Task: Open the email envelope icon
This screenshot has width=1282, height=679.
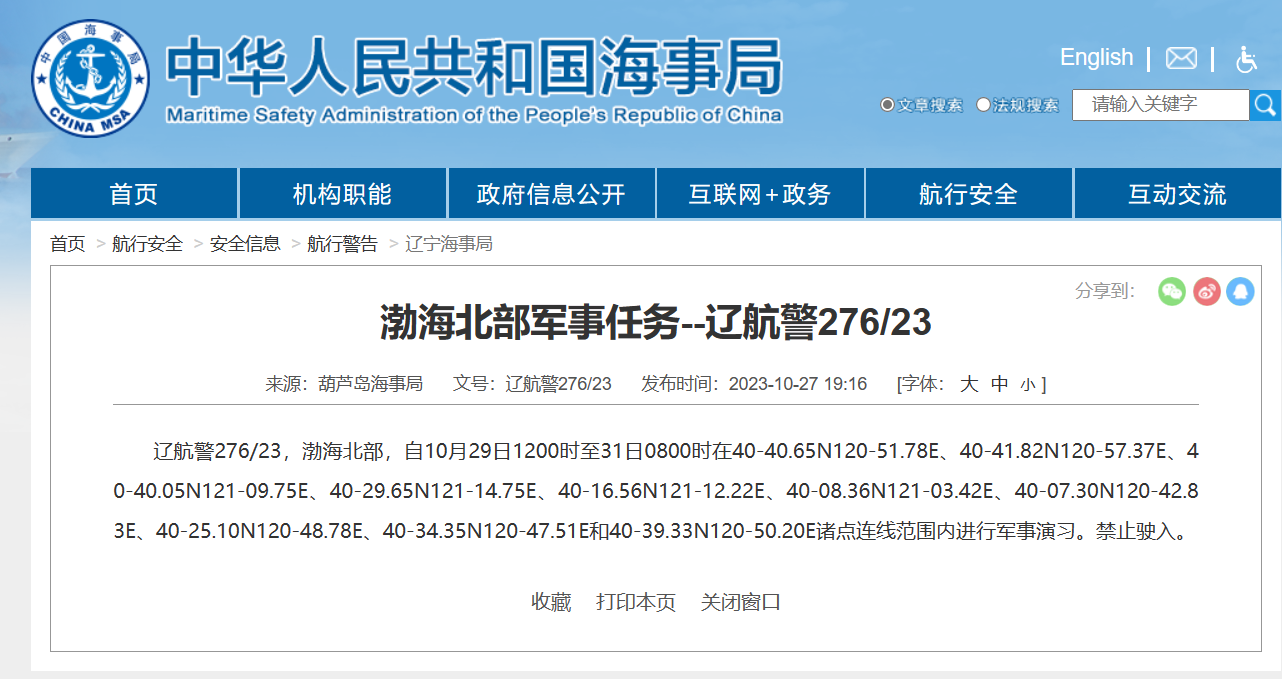Action: click(x=1181, y=58)
